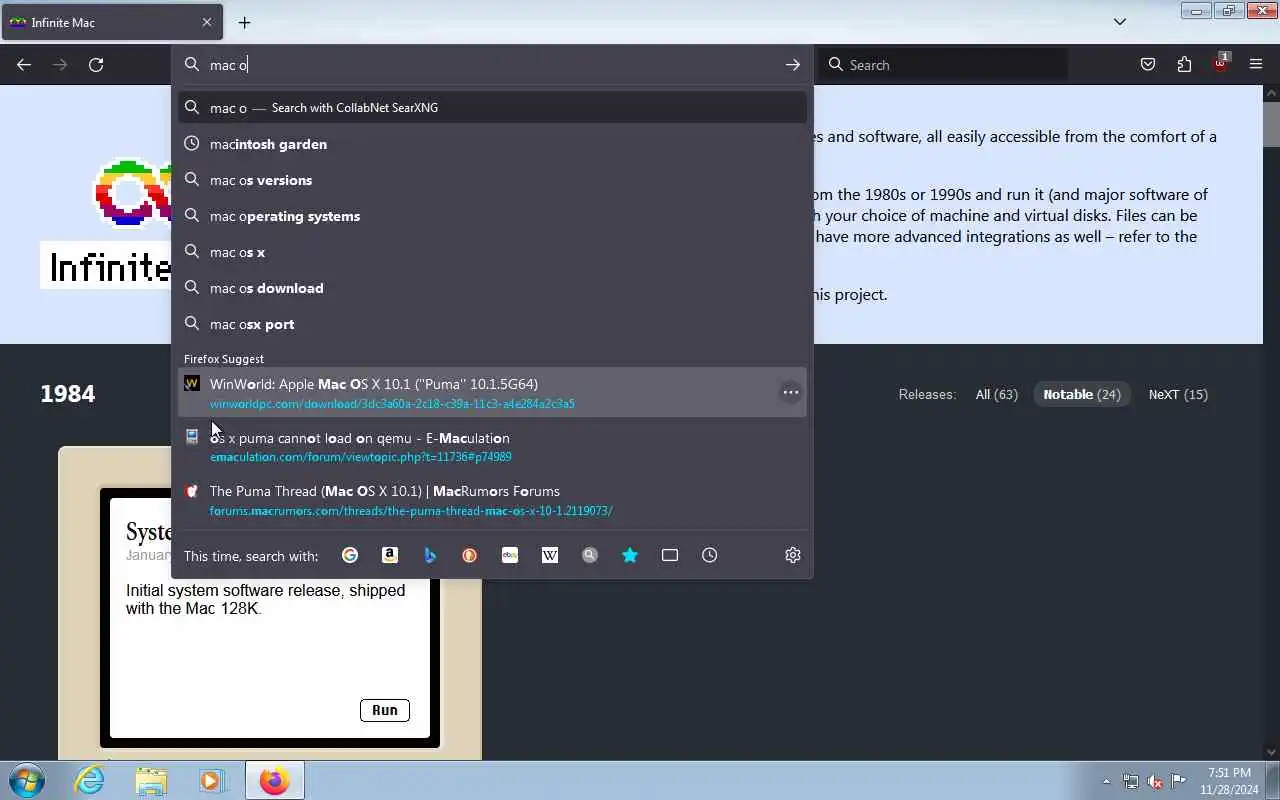Open the Extensions puzzle icon
Image resolution: width=1280 pixels, height=800 pixels.
coord(1184,65)
